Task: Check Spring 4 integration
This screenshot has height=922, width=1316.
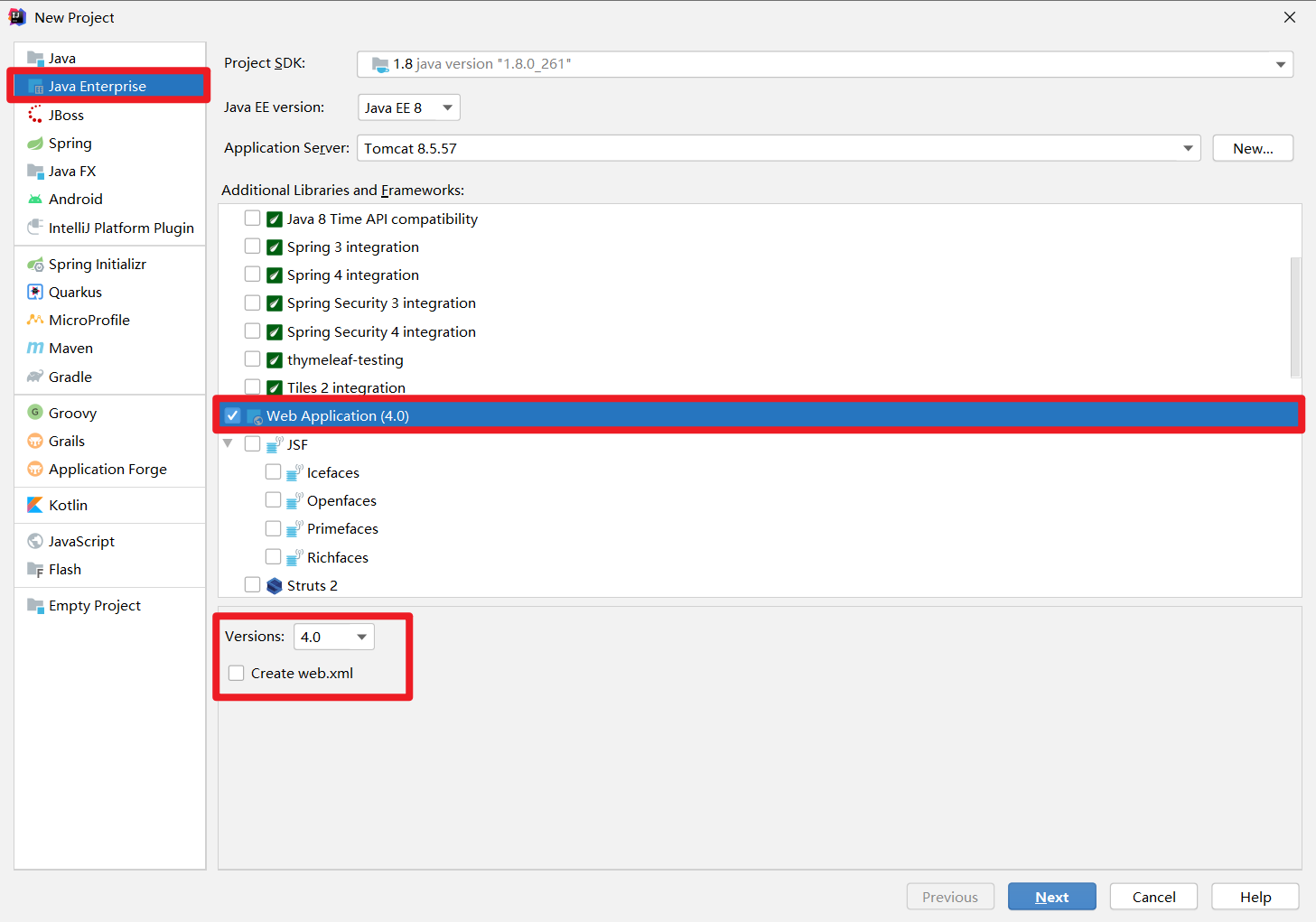Action: (x=253, y=275)
